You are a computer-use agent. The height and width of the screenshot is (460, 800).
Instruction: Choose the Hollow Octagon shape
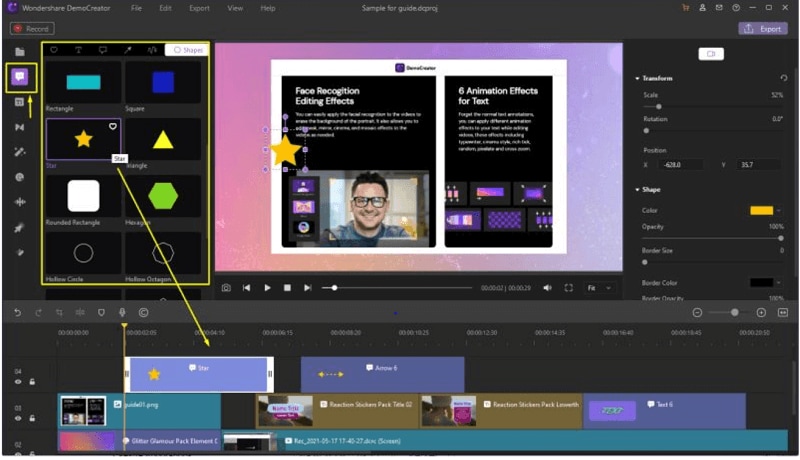[163, 253]
